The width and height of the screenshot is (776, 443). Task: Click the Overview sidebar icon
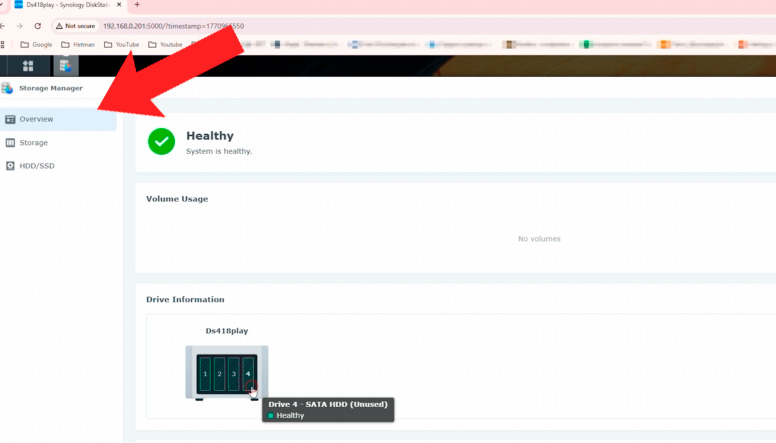[x=10, y=119]
